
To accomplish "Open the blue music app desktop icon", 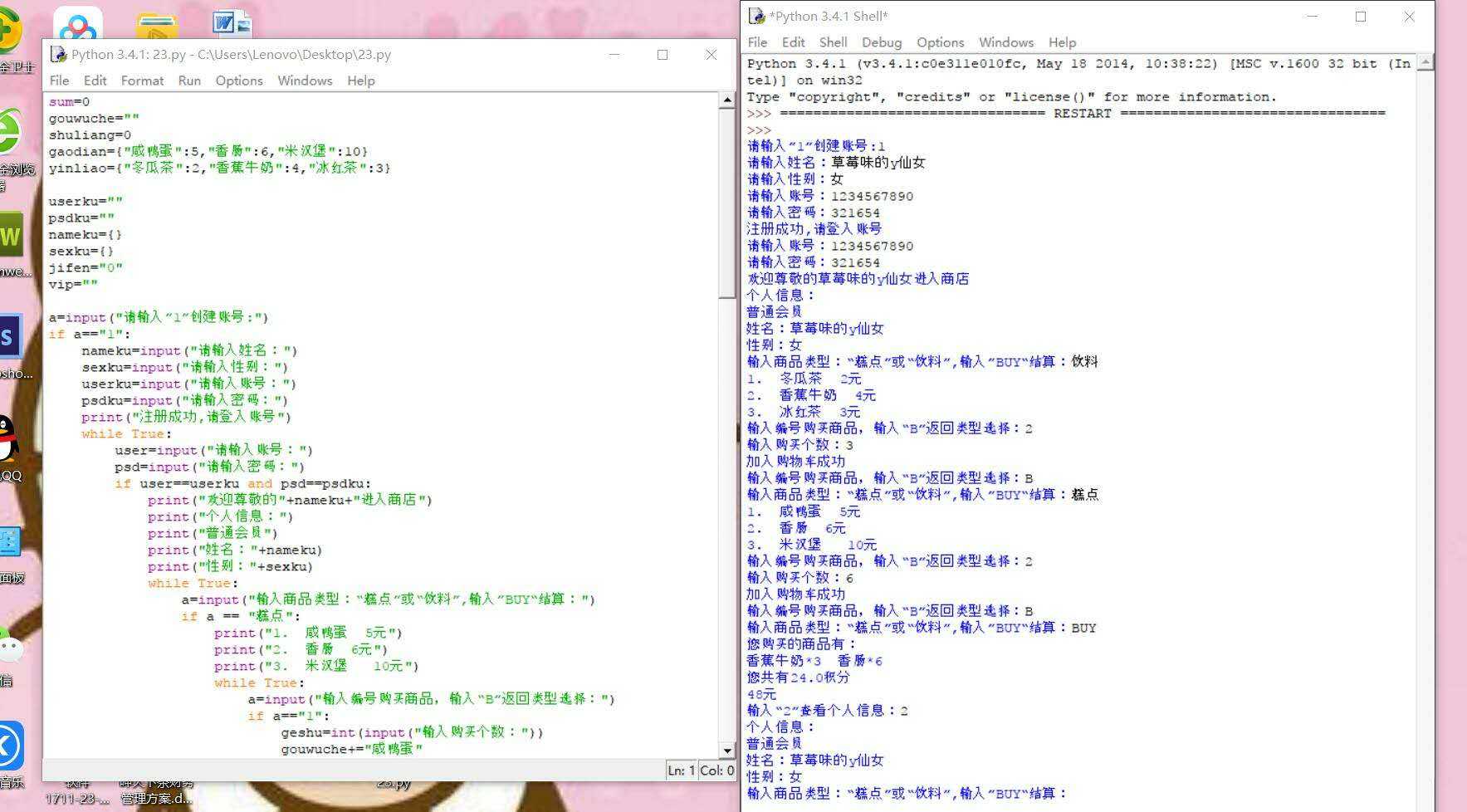I will [10, 746].
